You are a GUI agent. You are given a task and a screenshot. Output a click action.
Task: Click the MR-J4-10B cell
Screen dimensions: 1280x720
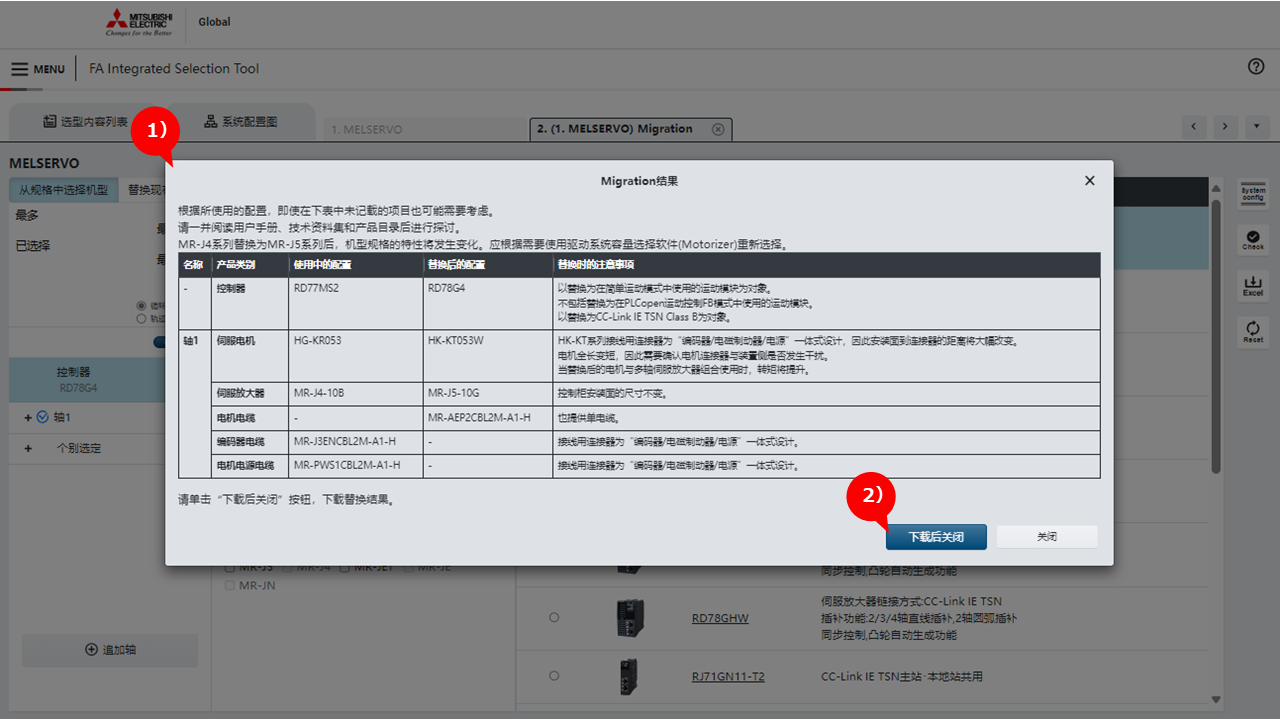pos(355,393)
